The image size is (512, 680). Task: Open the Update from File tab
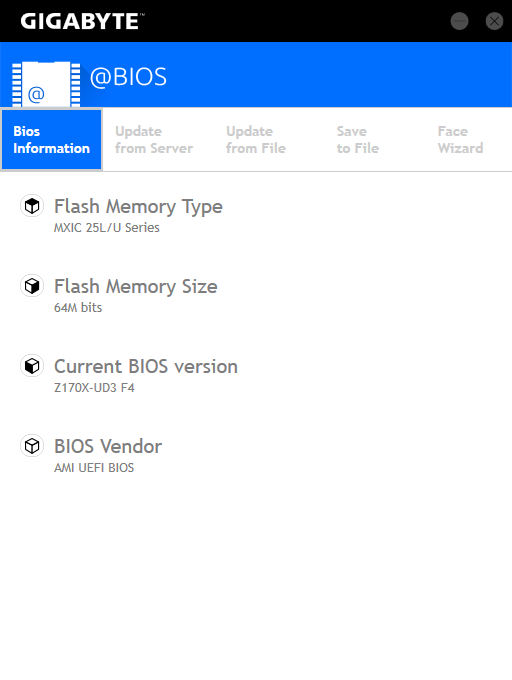point(256,140)
